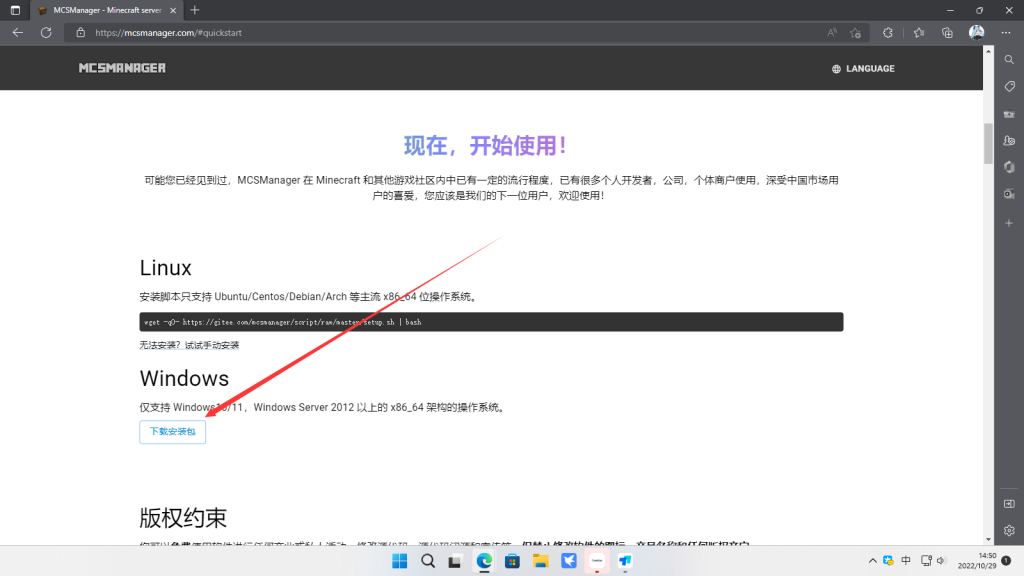Refresh the MCSManager page

[x=46, y=32]
